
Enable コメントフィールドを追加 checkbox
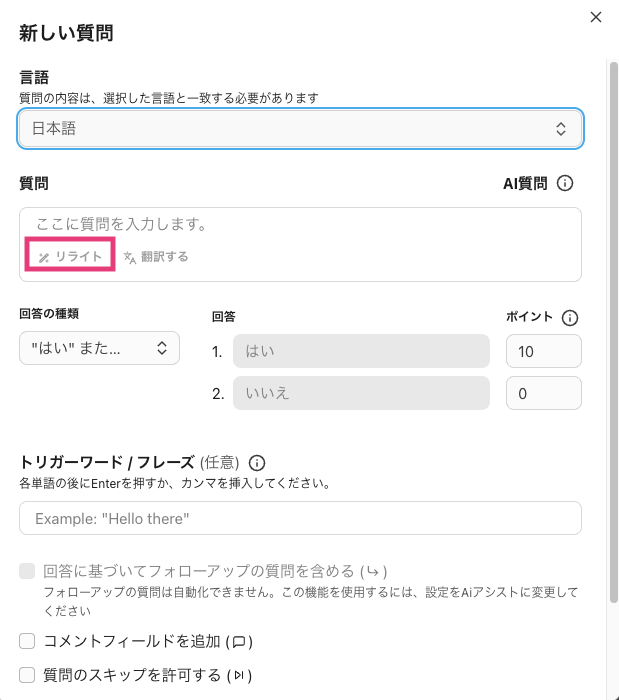pos(27,641)
